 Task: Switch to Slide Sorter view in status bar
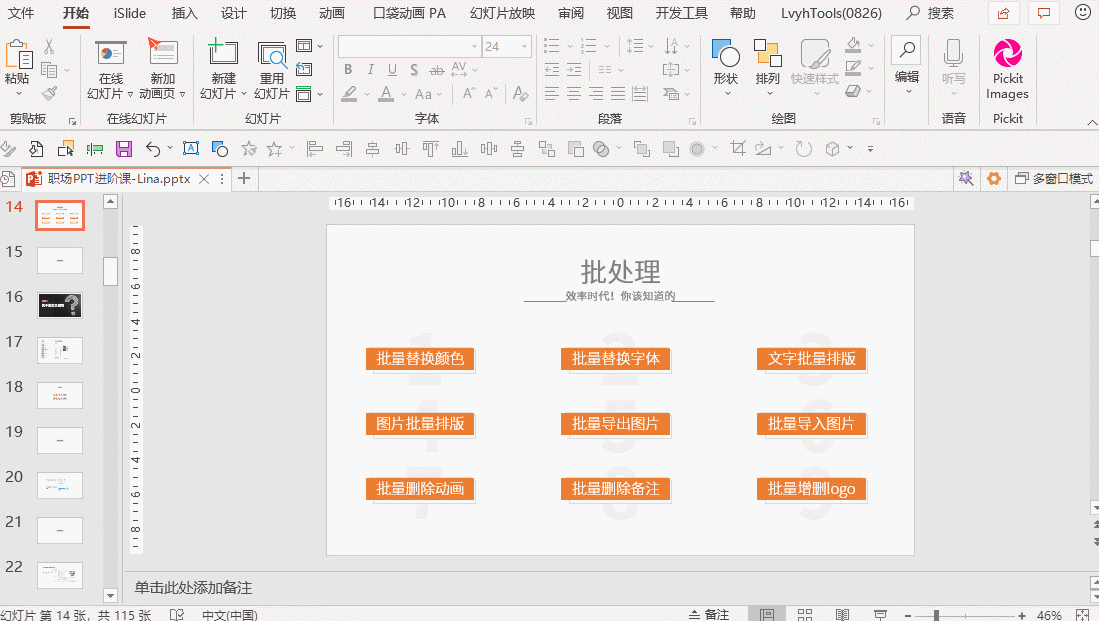pos(805,615)
